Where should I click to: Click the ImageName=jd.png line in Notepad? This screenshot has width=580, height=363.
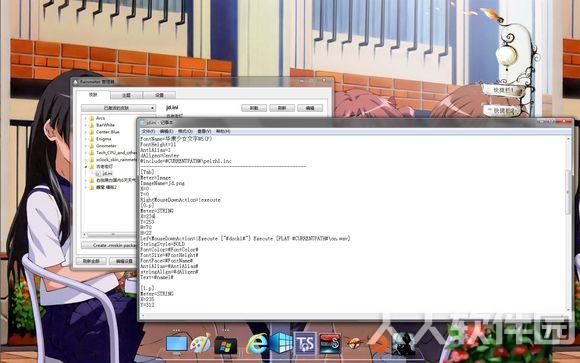pyautogui.click(x=162, y=183)
